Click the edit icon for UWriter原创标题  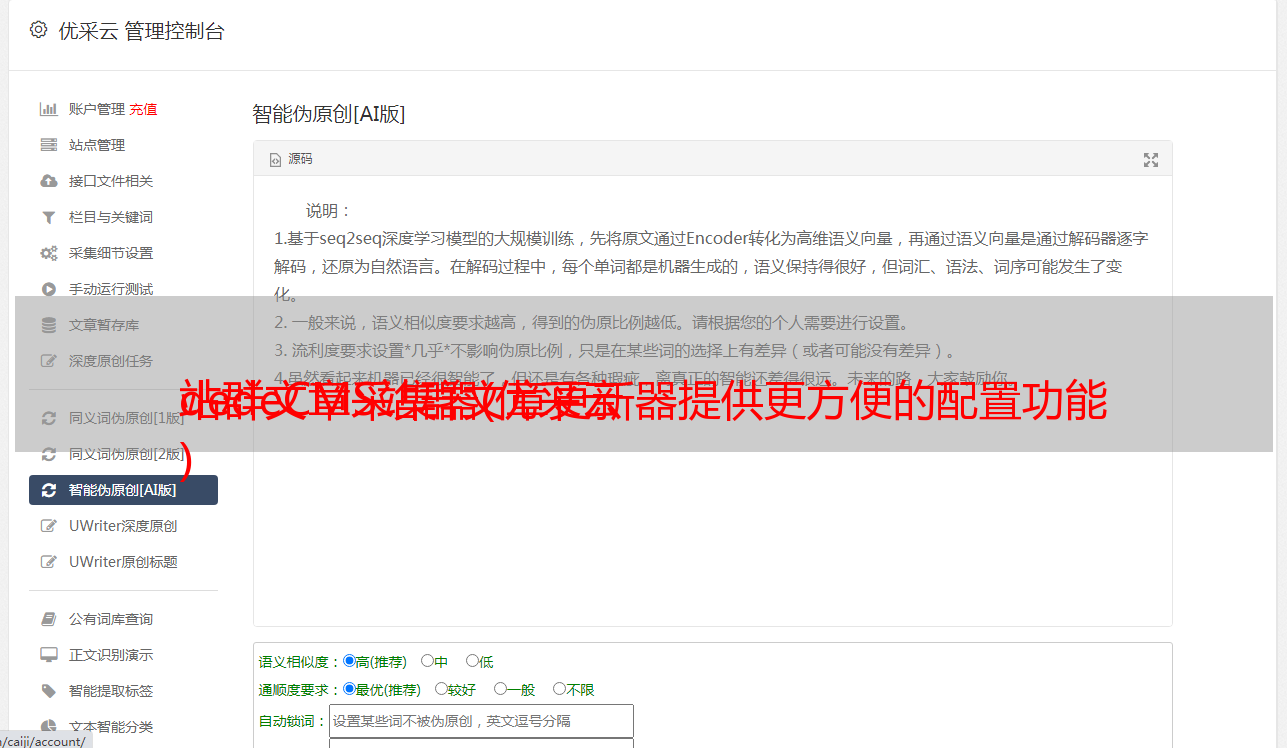click(x=48, y=562)
